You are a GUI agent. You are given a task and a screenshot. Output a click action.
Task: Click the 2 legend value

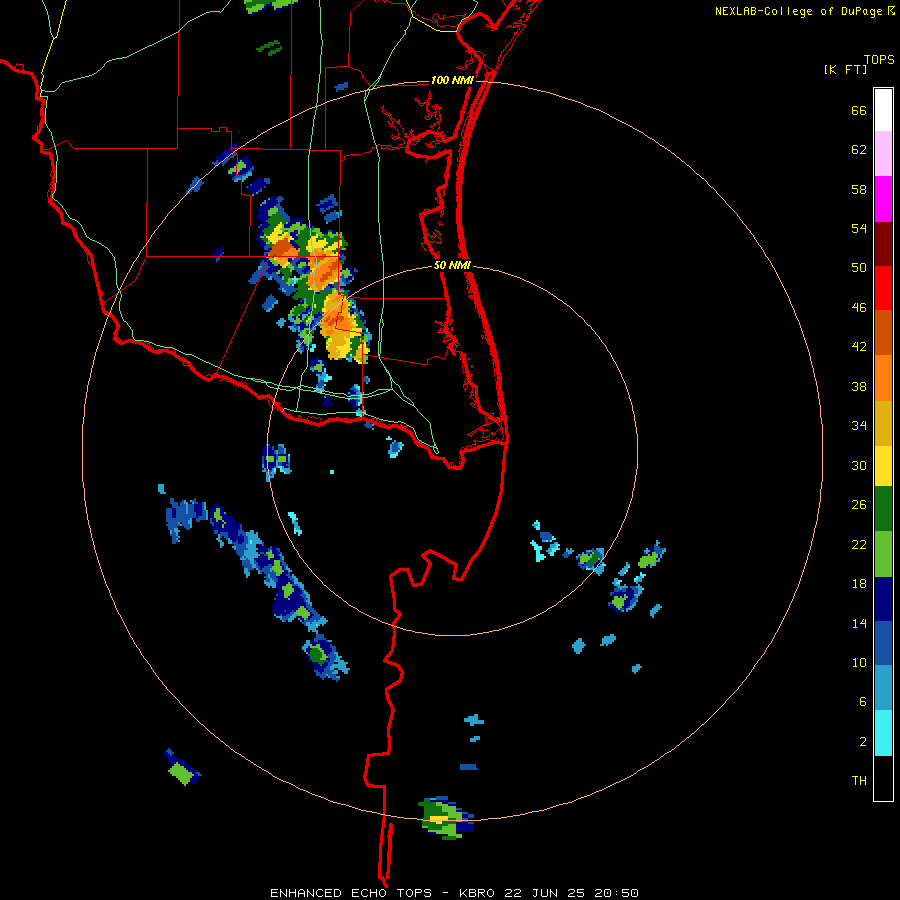[x=863, y=741]
